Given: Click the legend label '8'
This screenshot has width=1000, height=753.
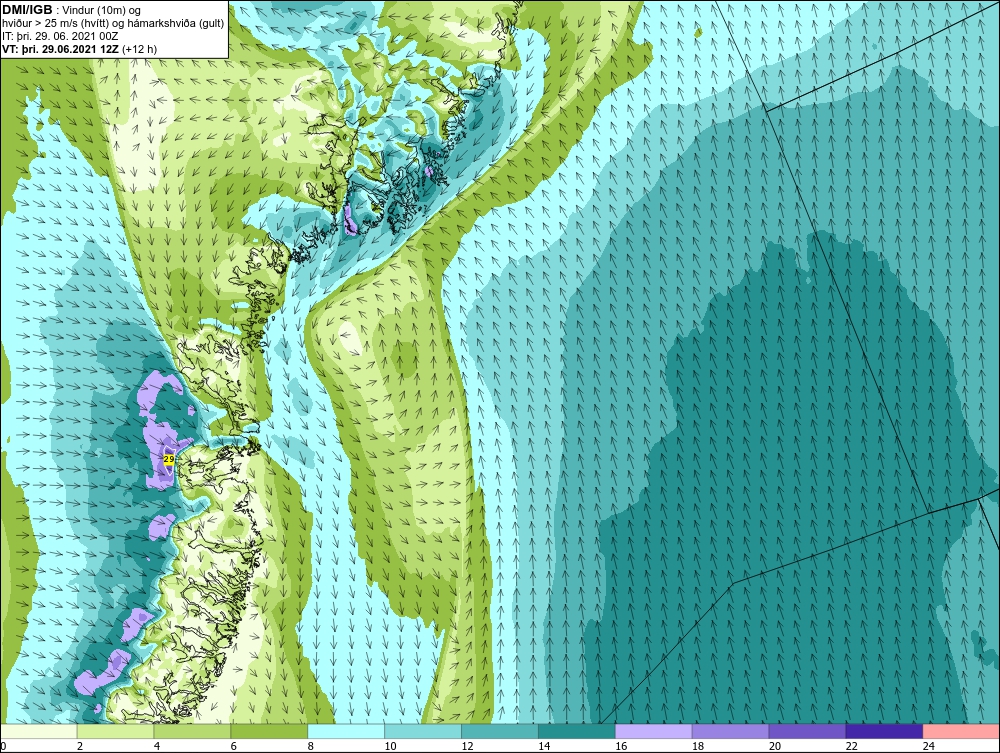Looking at the screenshot, I should click(311, 746).
